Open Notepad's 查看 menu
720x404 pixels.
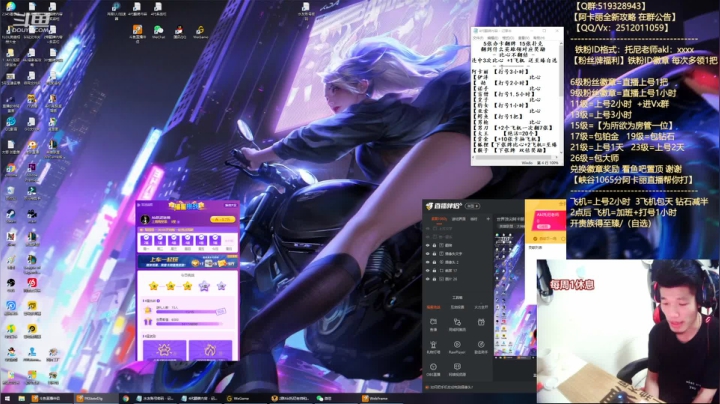click(x=523, y=38)
